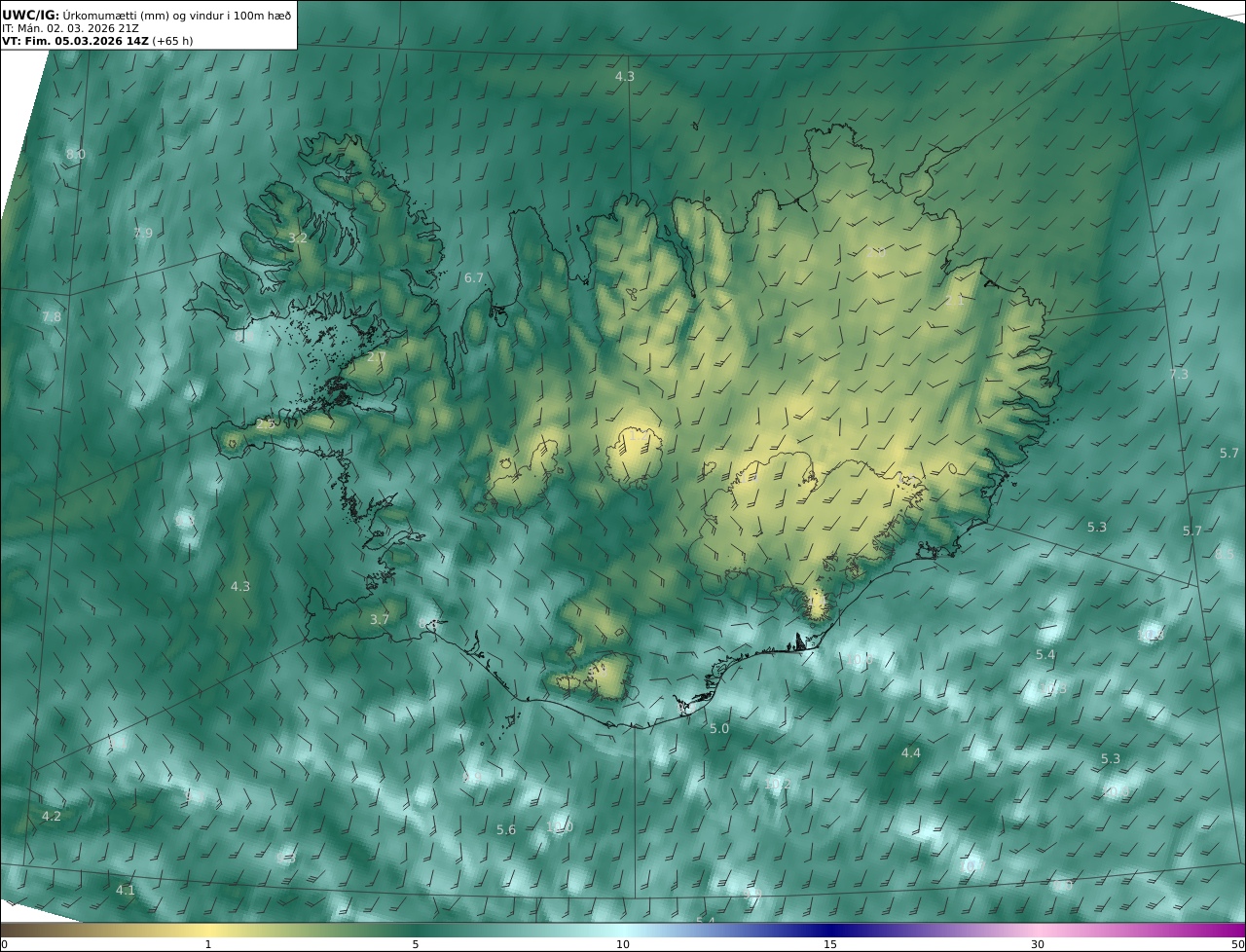The width and height of the screenshot is (1246, 952).
Task: Click the map value '4.1'
Action: tap(126, 891)
